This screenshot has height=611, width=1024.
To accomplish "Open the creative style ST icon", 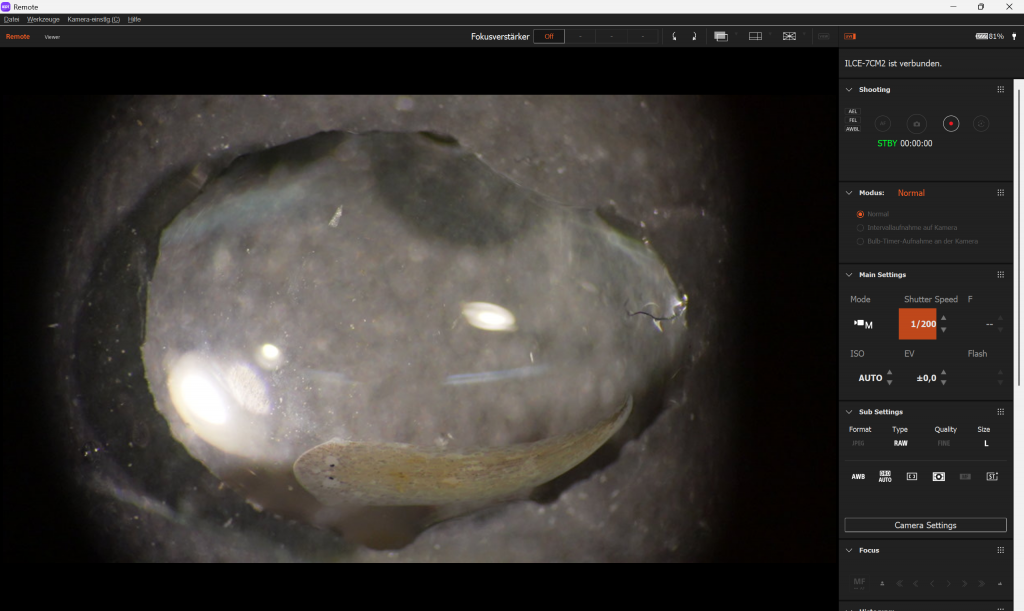I will 992,477.
